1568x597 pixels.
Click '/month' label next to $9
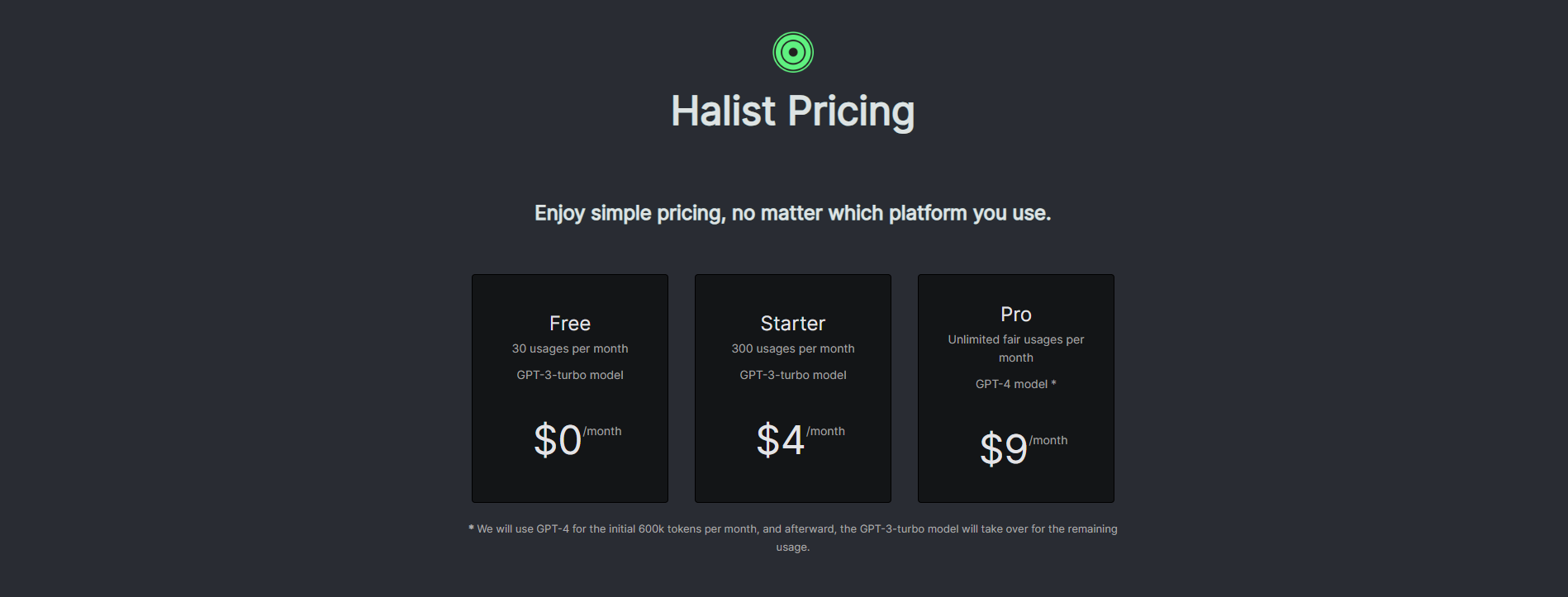[x=1048, y=440]
